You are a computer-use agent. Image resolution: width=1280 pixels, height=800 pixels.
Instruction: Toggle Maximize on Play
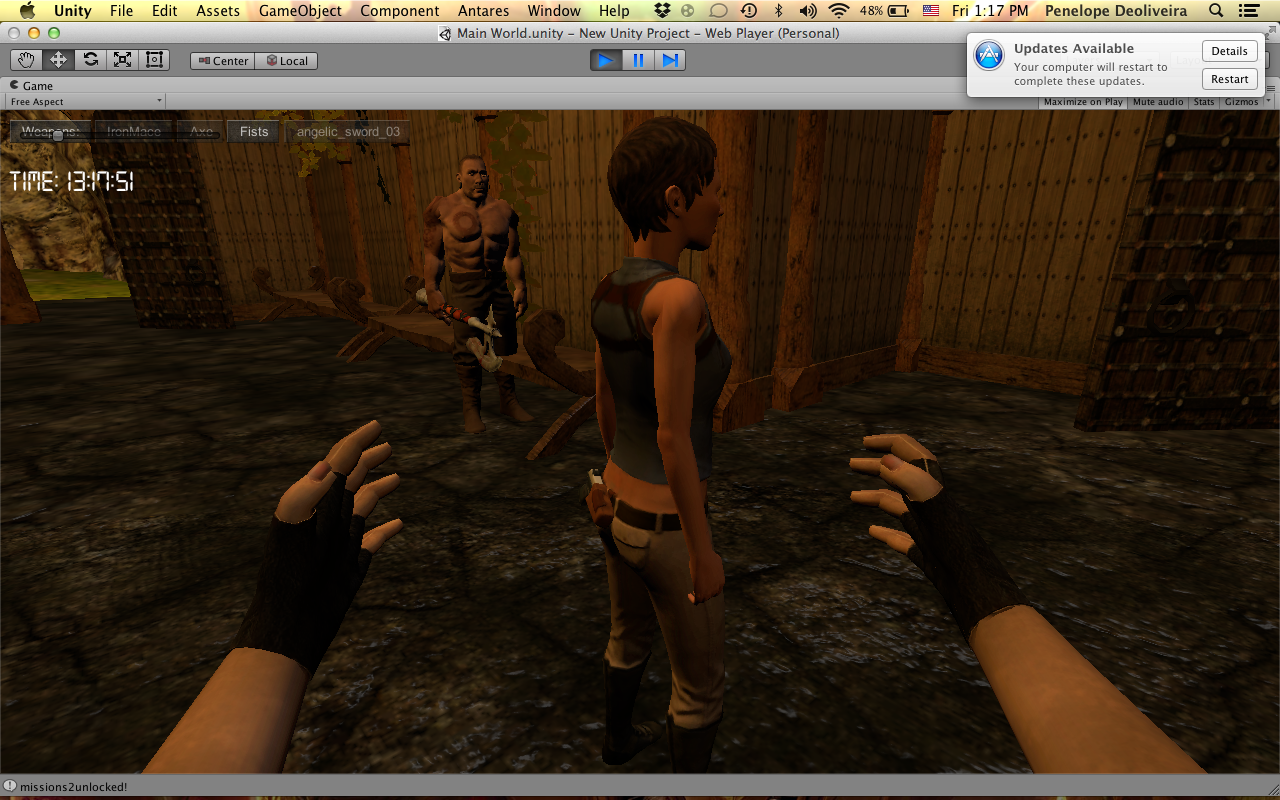coord(1082,102)
